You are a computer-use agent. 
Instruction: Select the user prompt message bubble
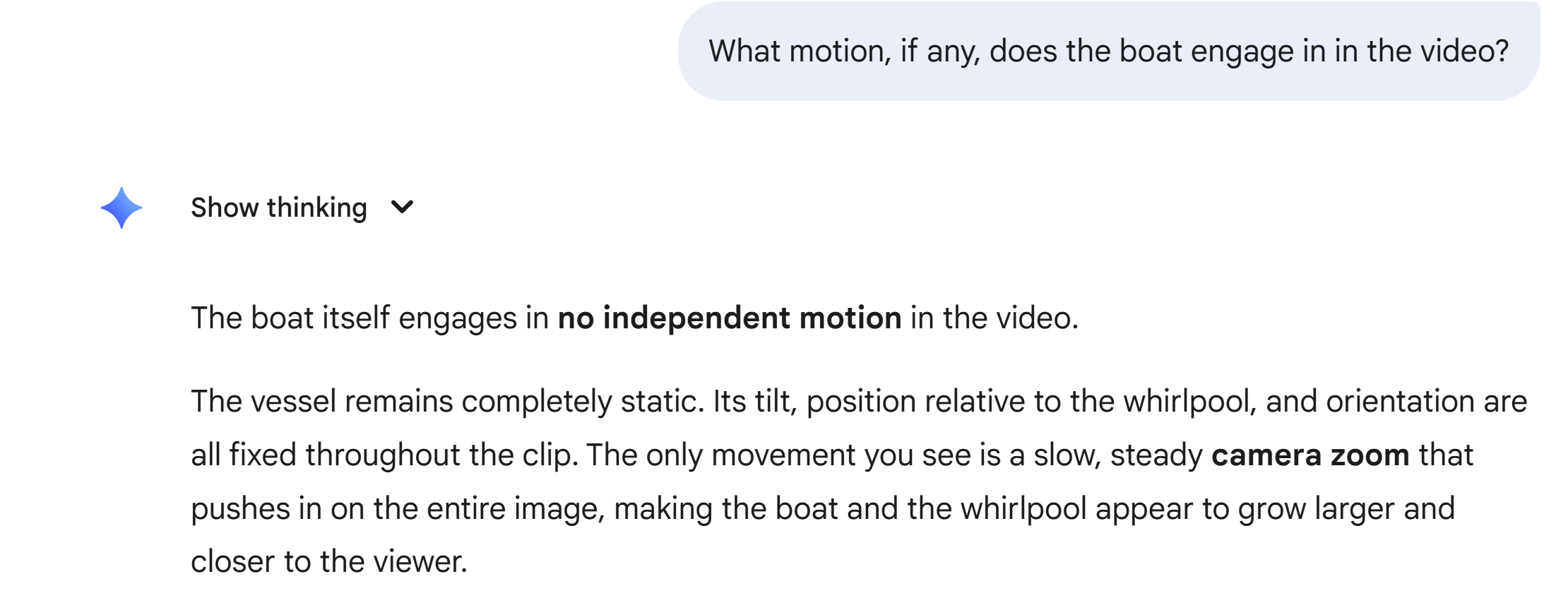[1109, 51]
